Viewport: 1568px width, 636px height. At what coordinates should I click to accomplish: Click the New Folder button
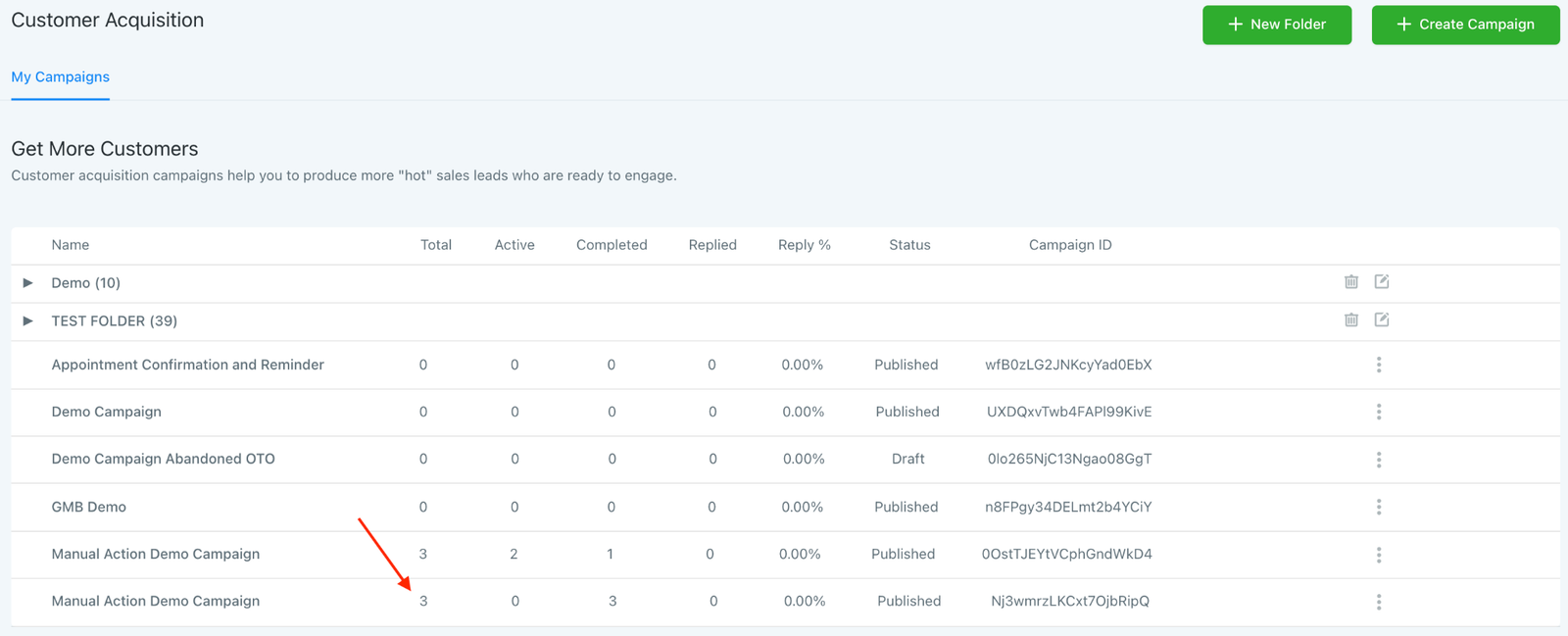click(1276, 24)
